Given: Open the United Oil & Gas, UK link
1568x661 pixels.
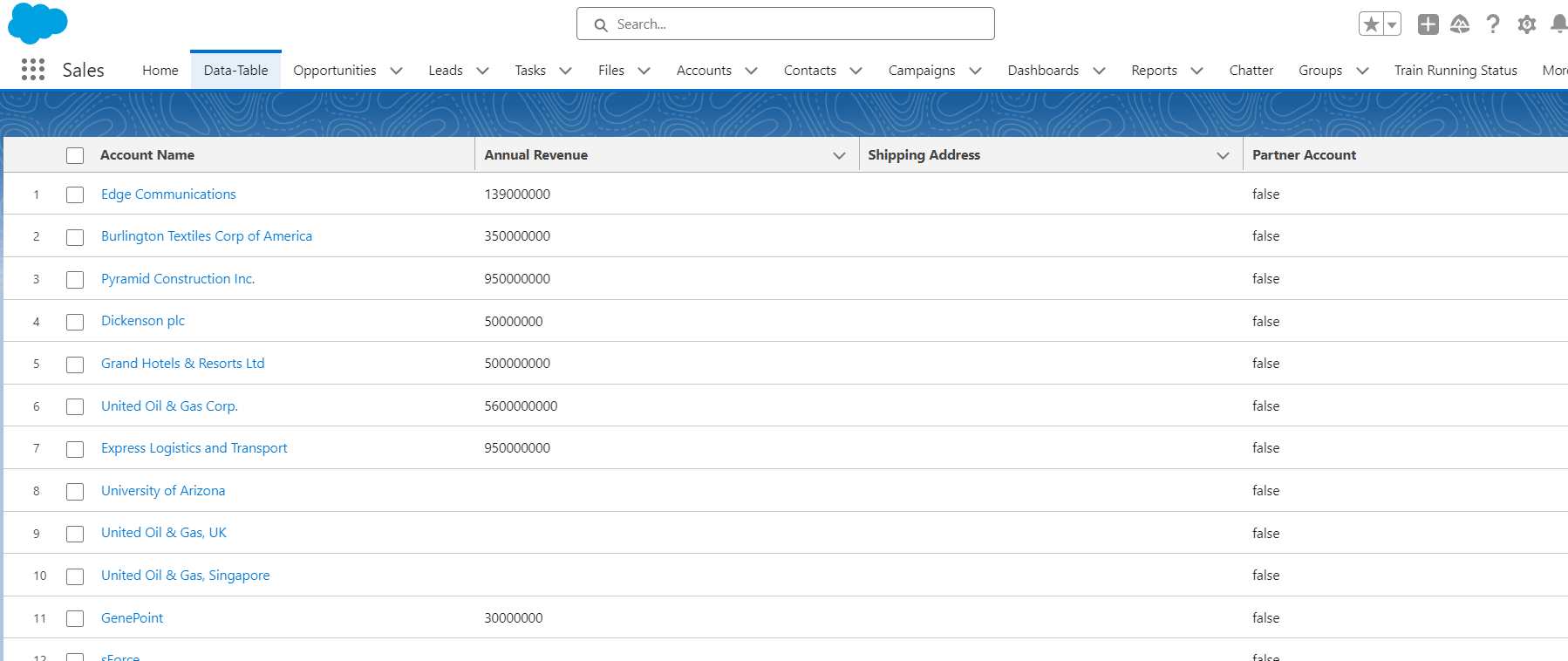Looking at the screenshot, I should pos(164,533).
